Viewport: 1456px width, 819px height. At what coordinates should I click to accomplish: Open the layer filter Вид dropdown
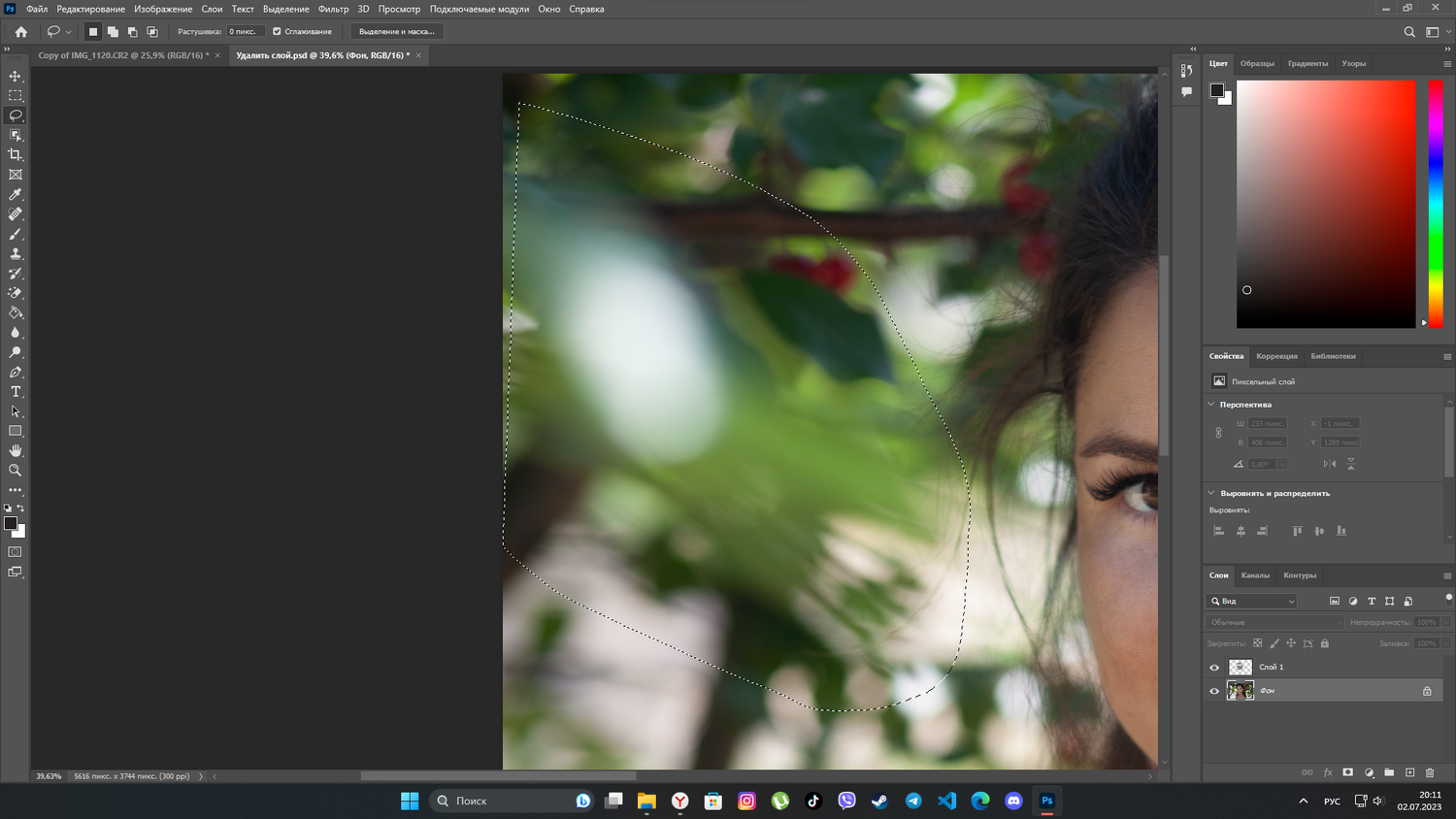[1252, 602]
